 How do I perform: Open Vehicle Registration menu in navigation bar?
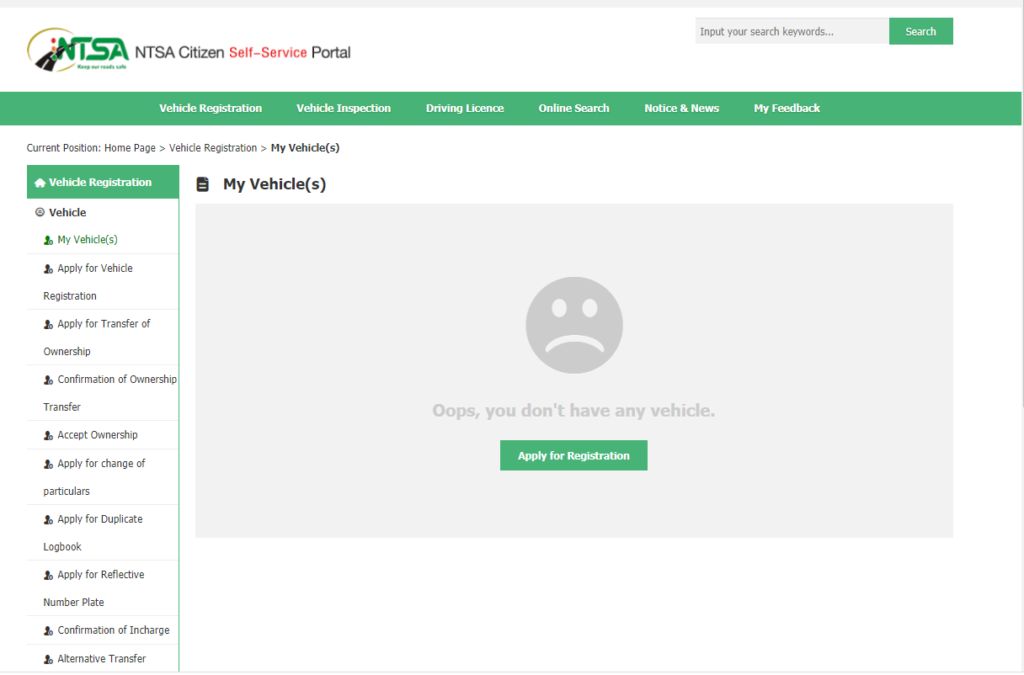click(210, 108)
